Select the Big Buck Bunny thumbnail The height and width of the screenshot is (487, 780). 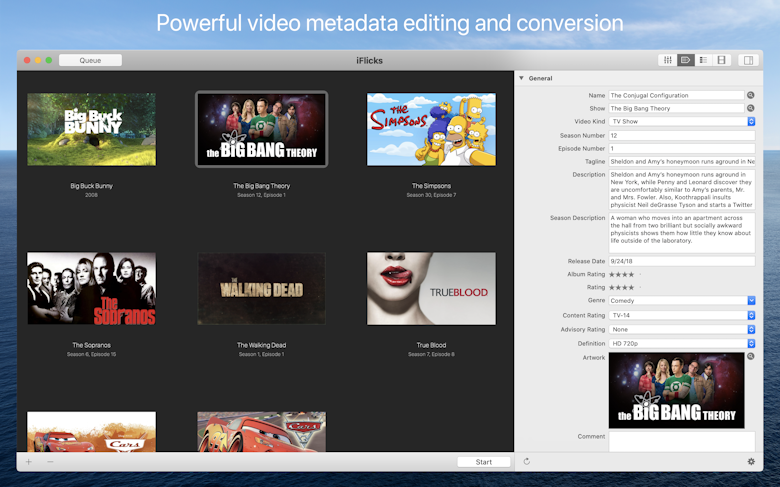[92, 129]
